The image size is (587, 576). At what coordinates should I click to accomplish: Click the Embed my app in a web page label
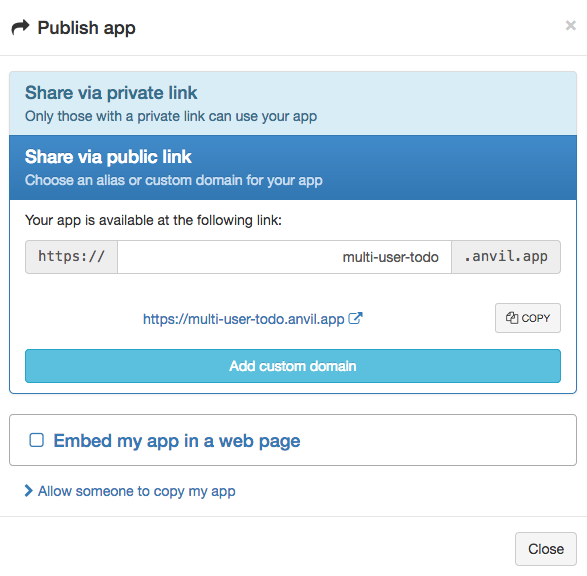(x=177, y=441)
